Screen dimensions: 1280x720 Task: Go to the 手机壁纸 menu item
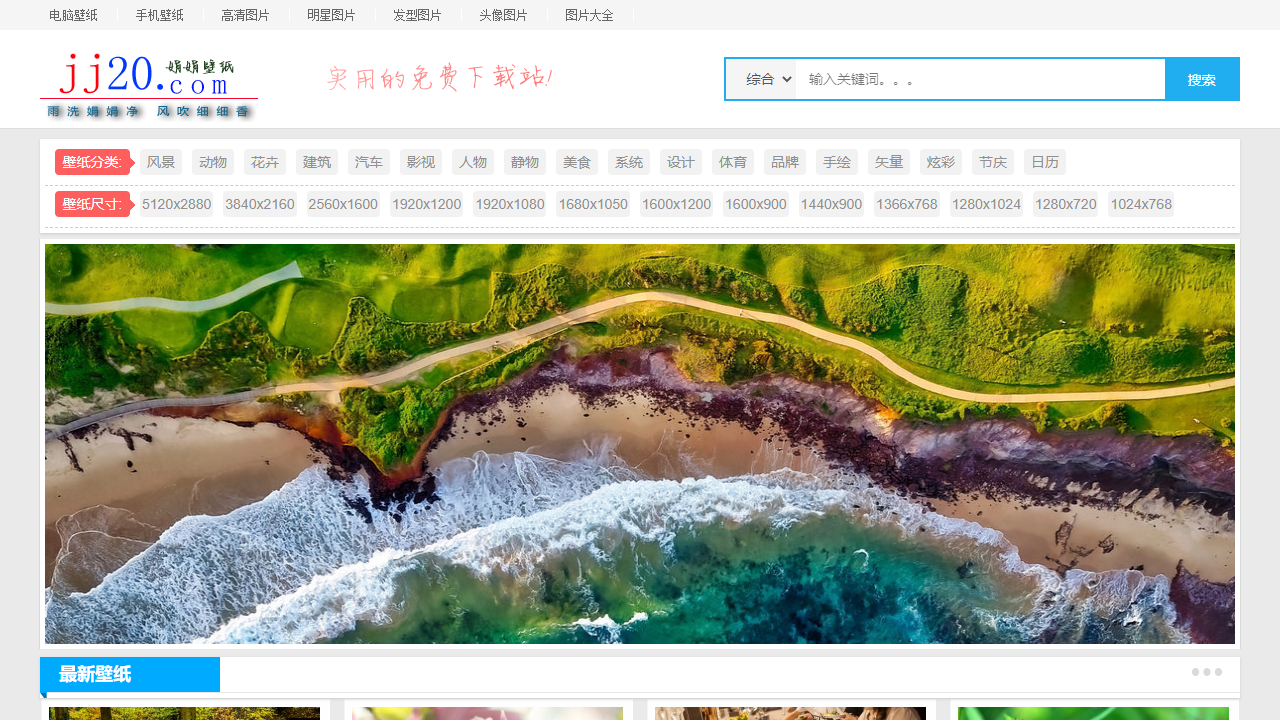160,15
